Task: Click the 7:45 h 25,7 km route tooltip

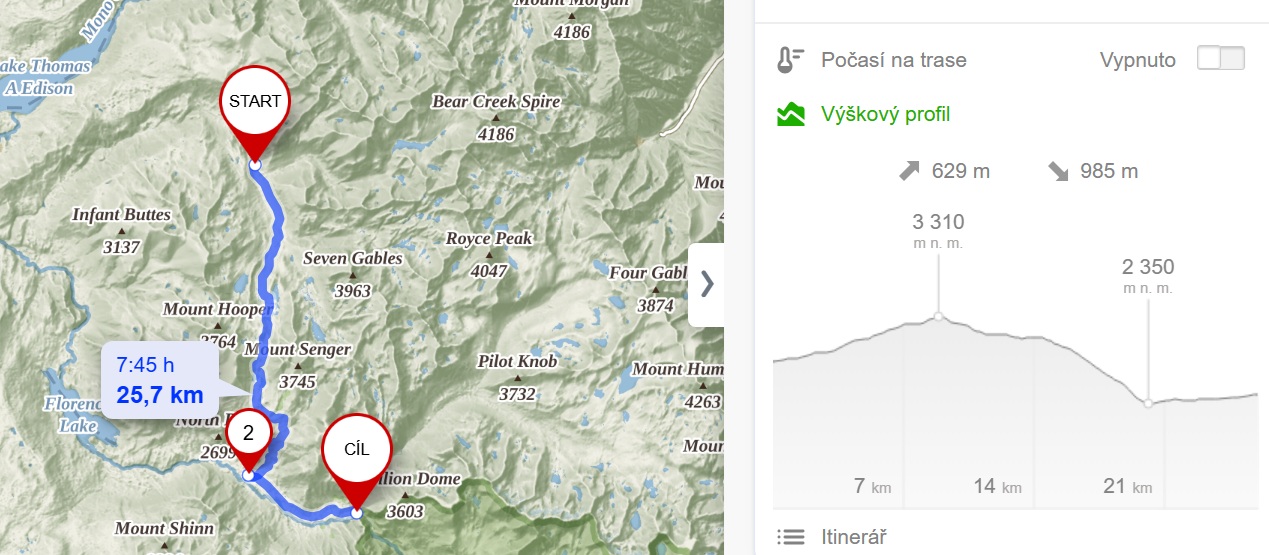Action: coord(160,380)
